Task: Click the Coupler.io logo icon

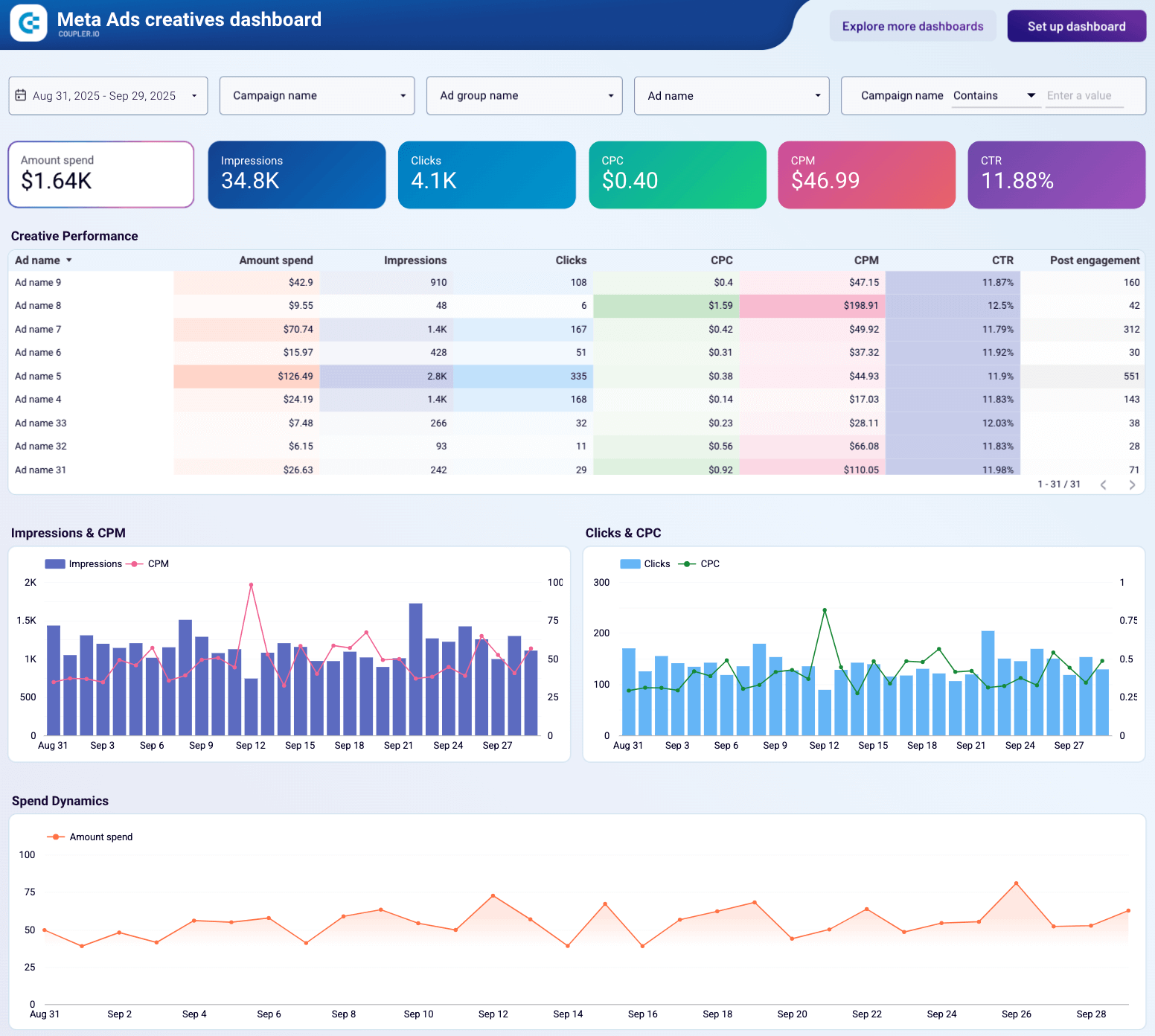Action: (x=28, y=23)
